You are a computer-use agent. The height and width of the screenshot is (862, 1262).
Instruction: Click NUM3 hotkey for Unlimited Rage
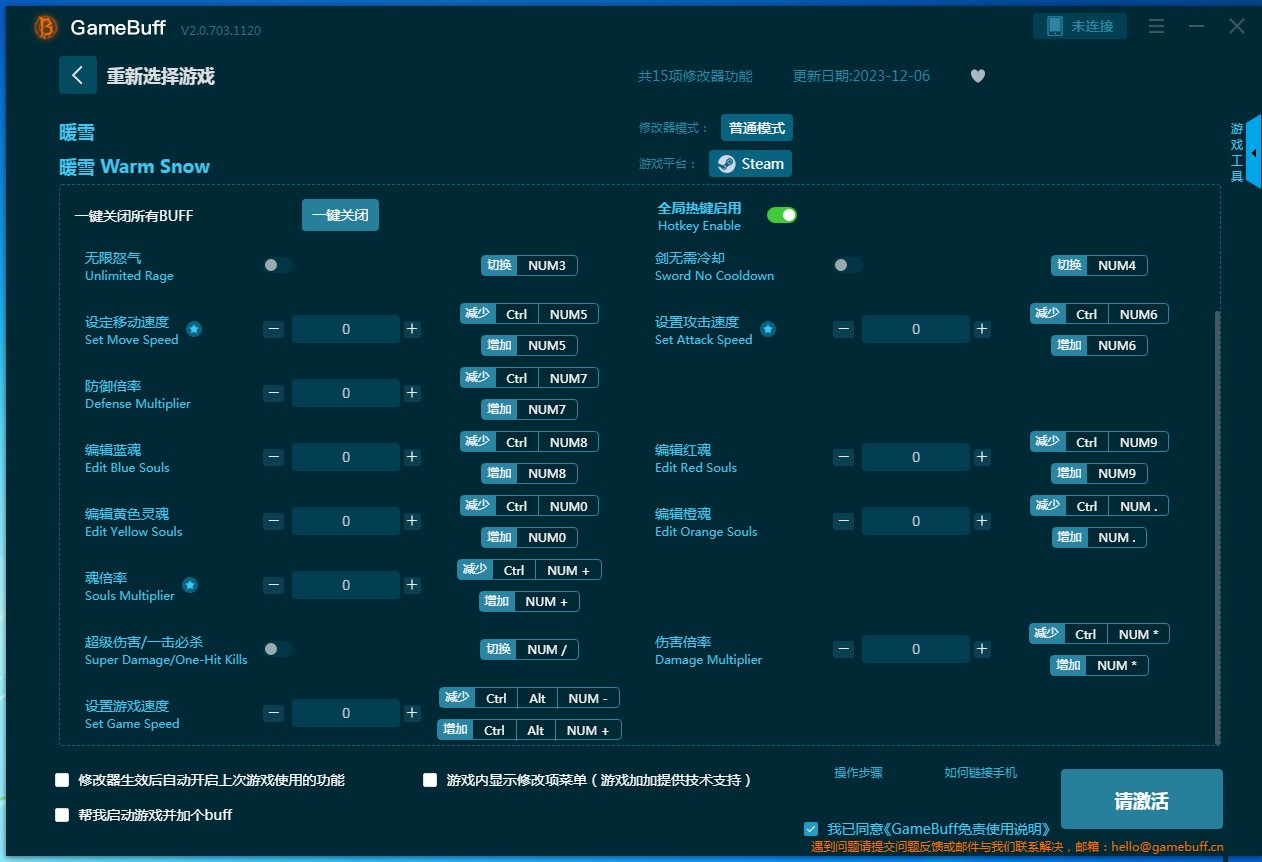(530, 265)
